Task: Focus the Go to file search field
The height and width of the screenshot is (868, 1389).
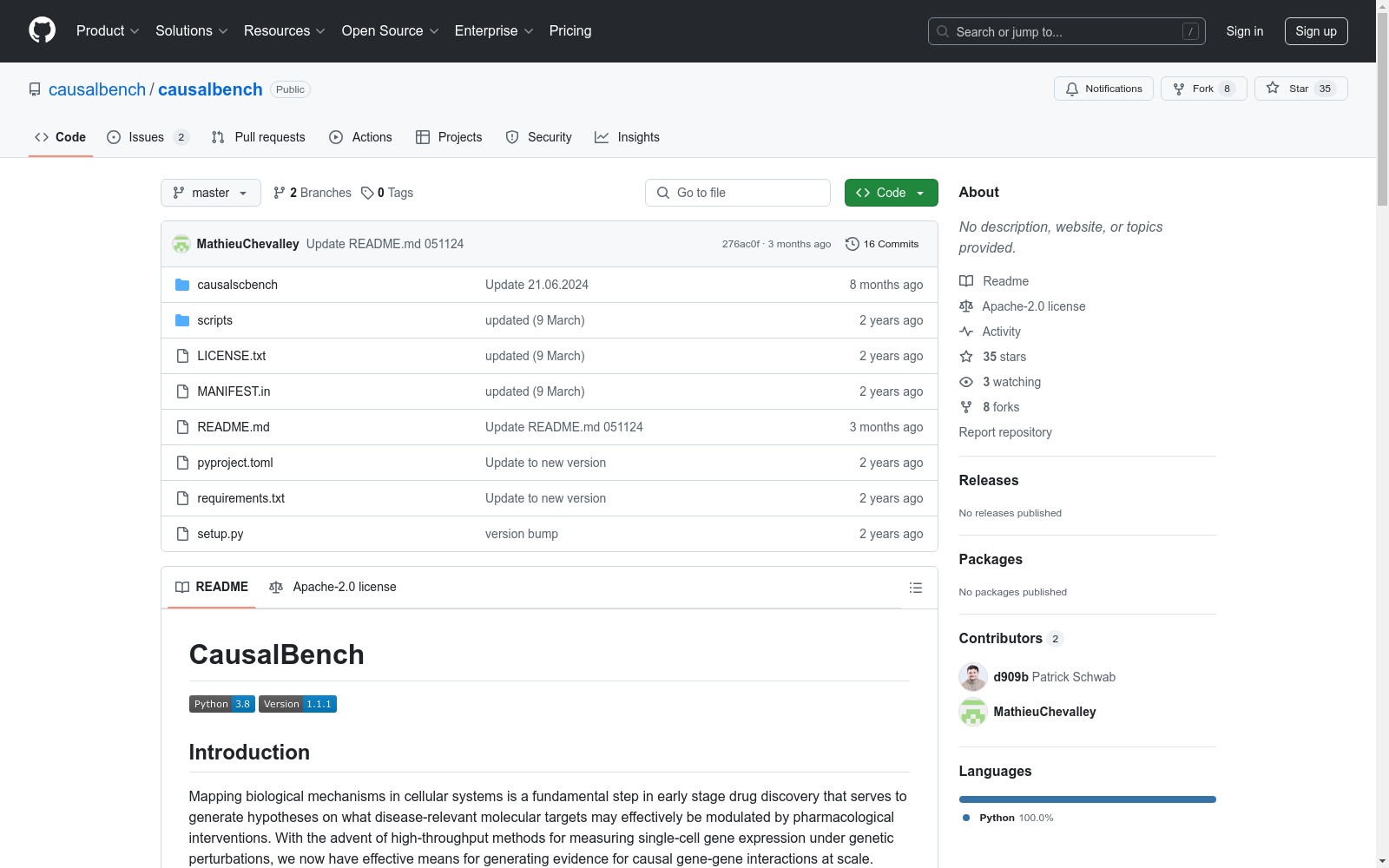Action: point(738,193)
